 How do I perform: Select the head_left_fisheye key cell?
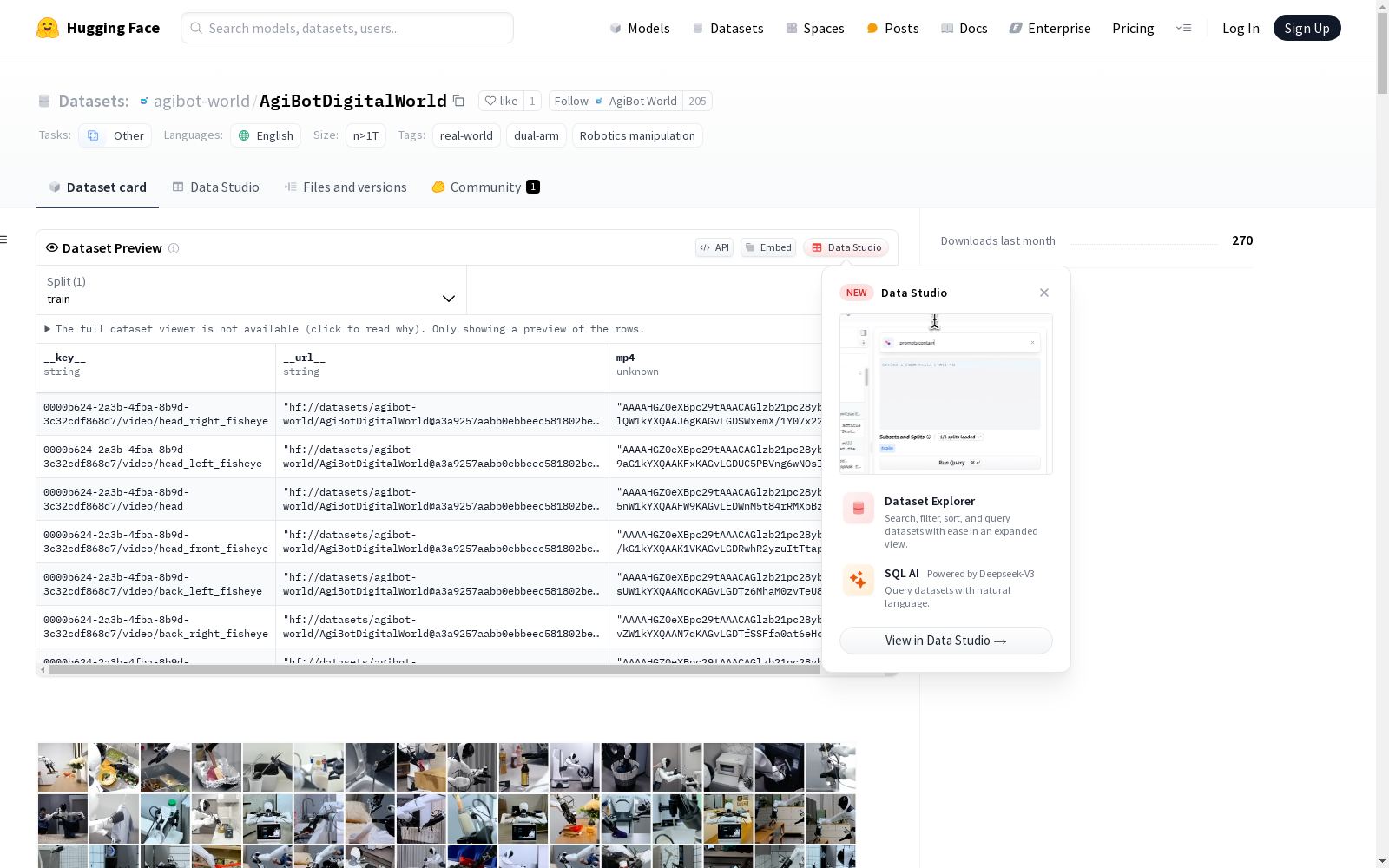point(155,457)
